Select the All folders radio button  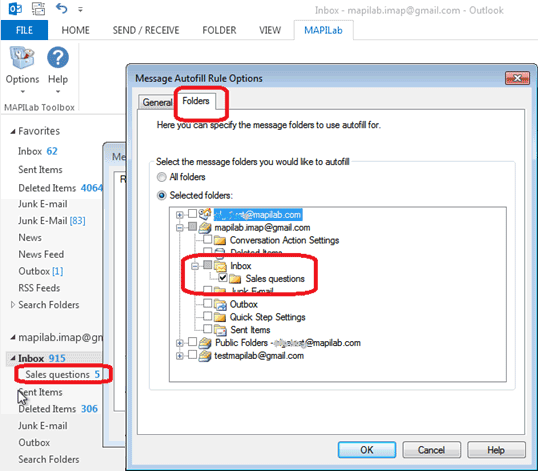pos(161,177)
